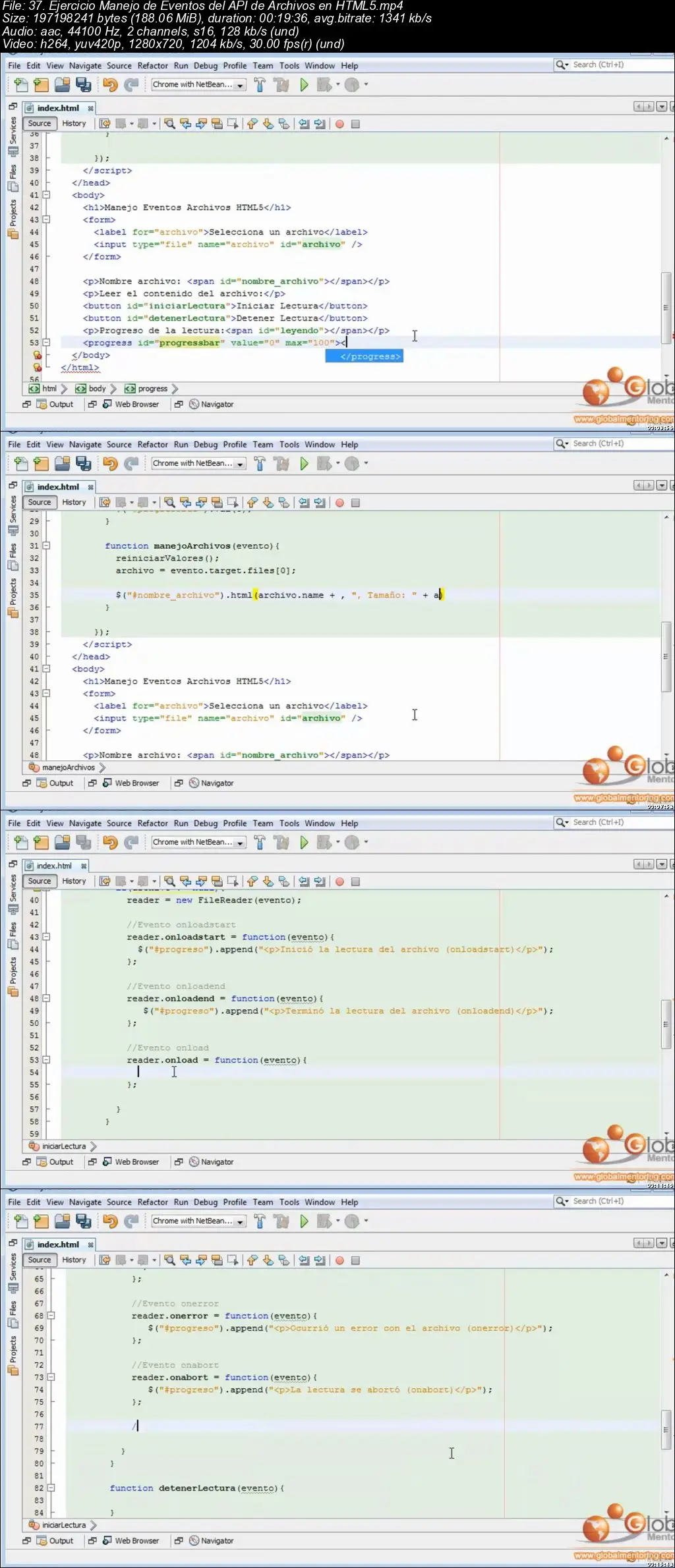Screen dimensions: 675x1568
Task: Click Undo arrow in third frame toolbar
Action: (110, 843)
